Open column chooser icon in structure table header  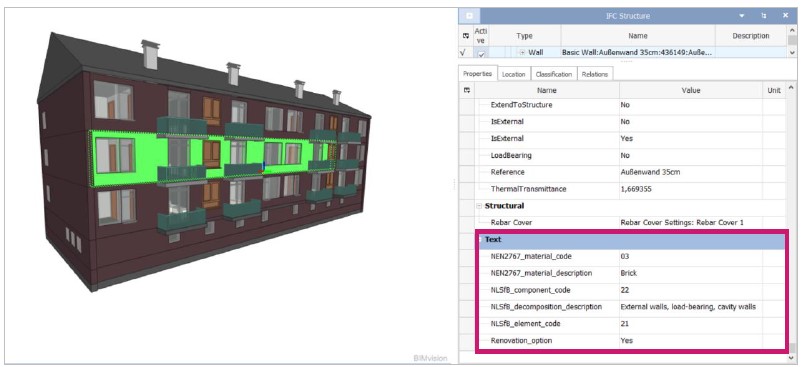[x=466, y=36]
